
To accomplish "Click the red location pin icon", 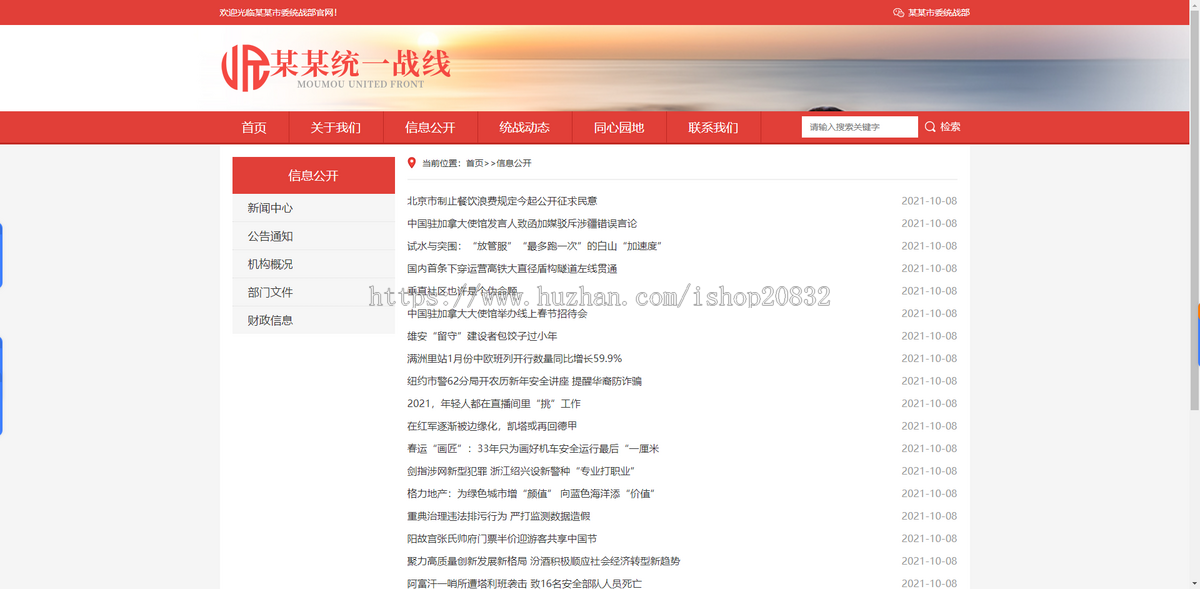I will click(412, 163).
